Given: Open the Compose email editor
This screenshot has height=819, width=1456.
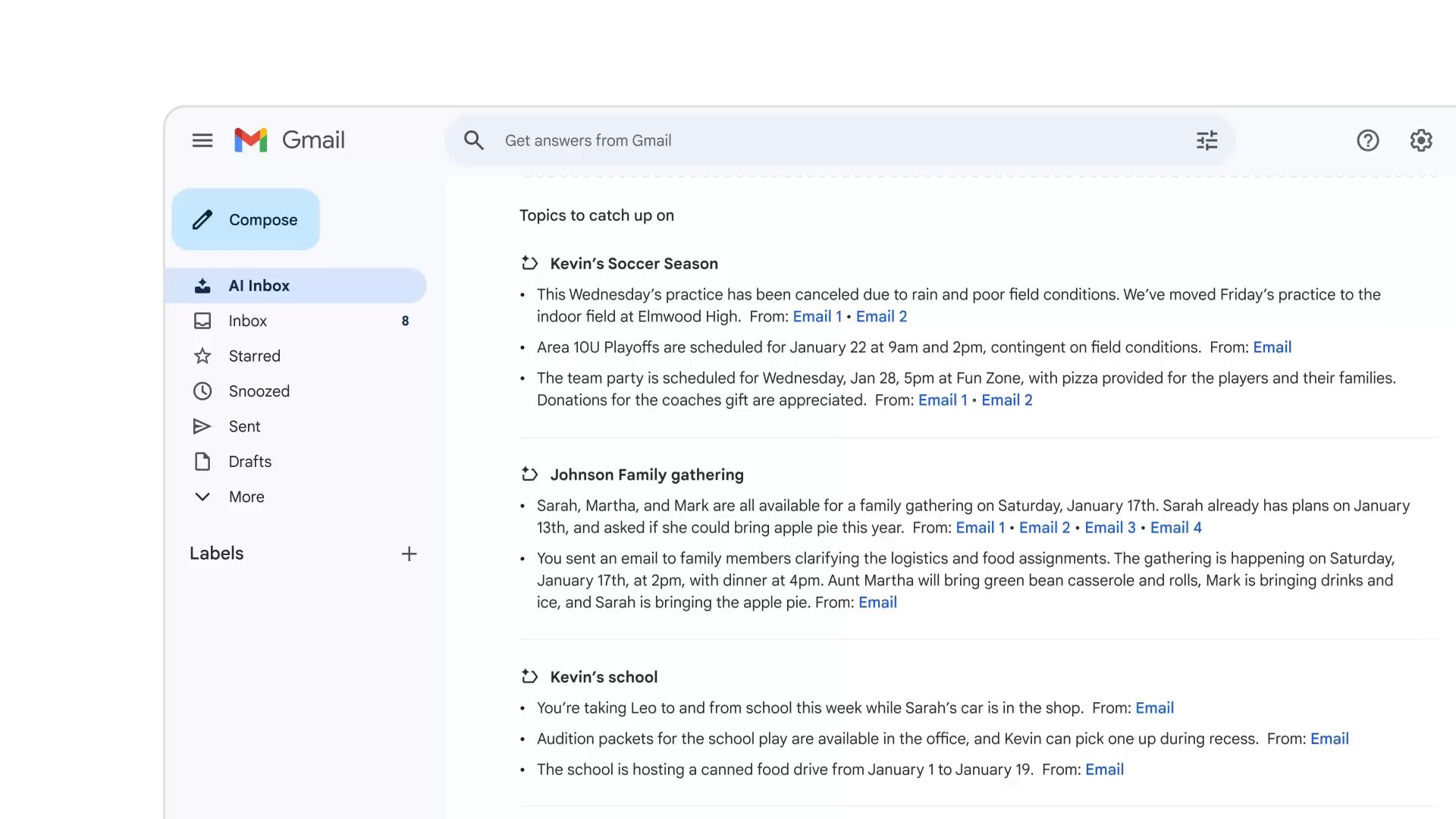Looking at the screenshot, I should [x=246, y=219].
